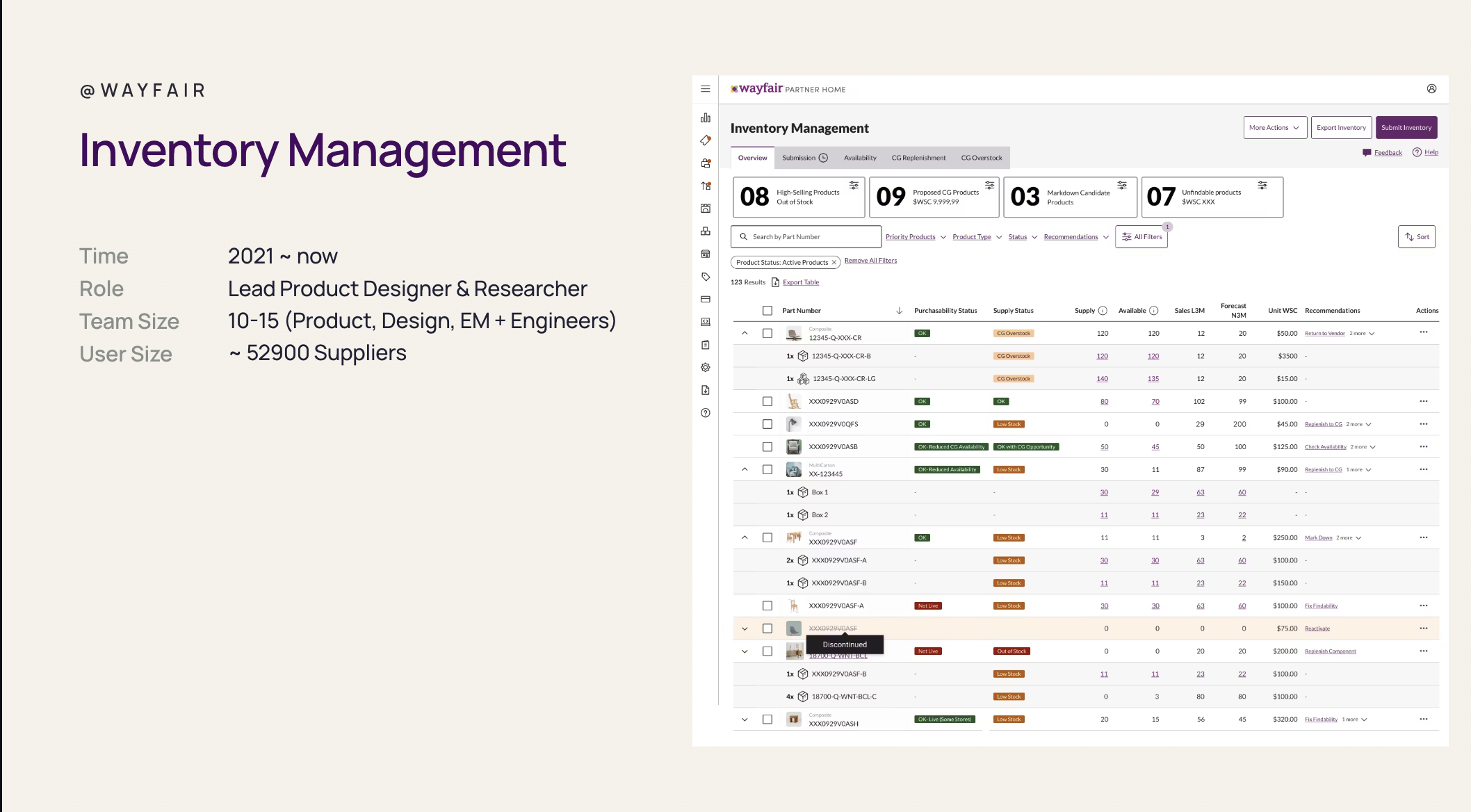Viewport: 1471px width, 812px height.
Task: Click the Available column info icon
Action: pos(1154,311)
